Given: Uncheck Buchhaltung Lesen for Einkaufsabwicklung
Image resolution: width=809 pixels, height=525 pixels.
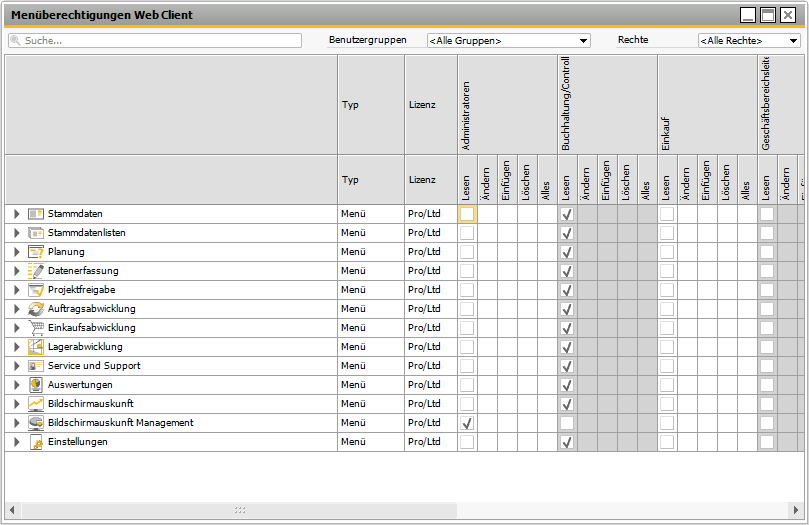Looking at the screenshot, I should pos(567,328).
